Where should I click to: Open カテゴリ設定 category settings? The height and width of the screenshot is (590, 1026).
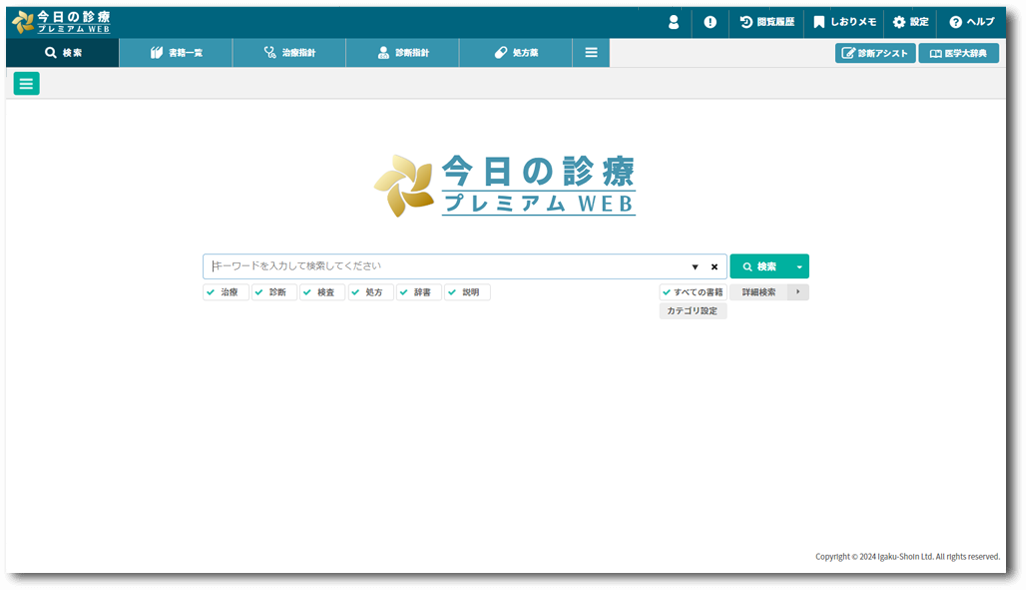693,311
